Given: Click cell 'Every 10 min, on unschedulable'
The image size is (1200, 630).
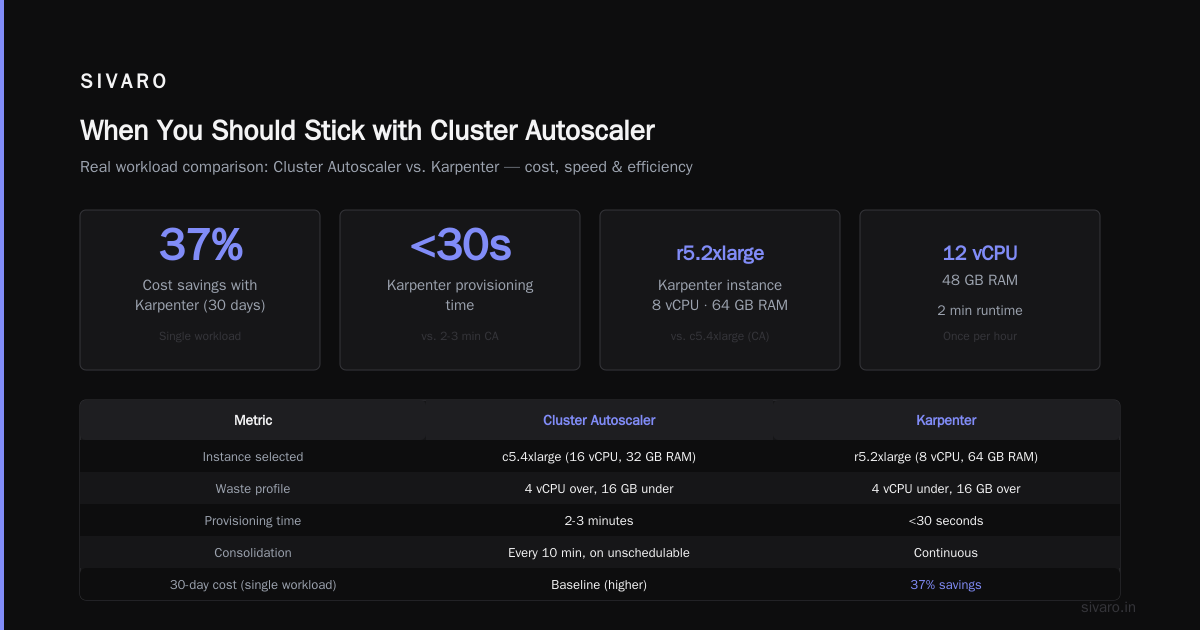Looking at the screenshot, I should tap(599, 552).
